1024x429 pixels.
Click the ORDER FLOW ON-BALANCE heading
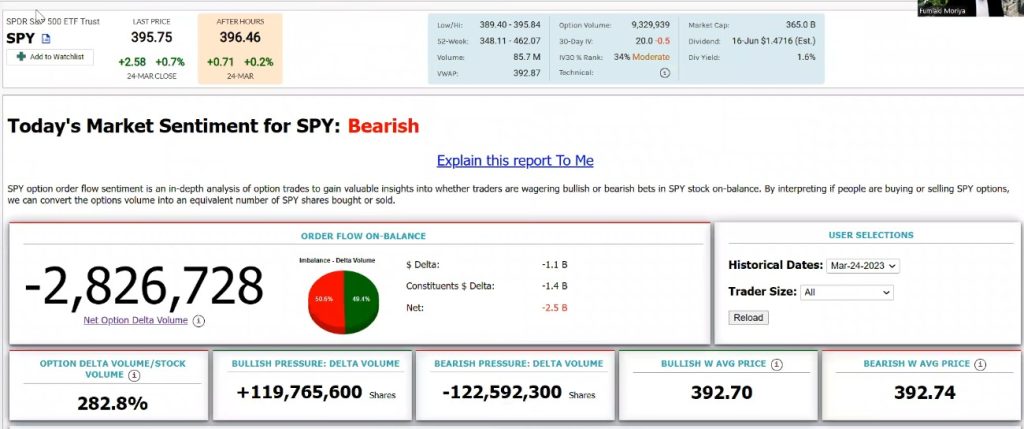click(x=363, y=236)
